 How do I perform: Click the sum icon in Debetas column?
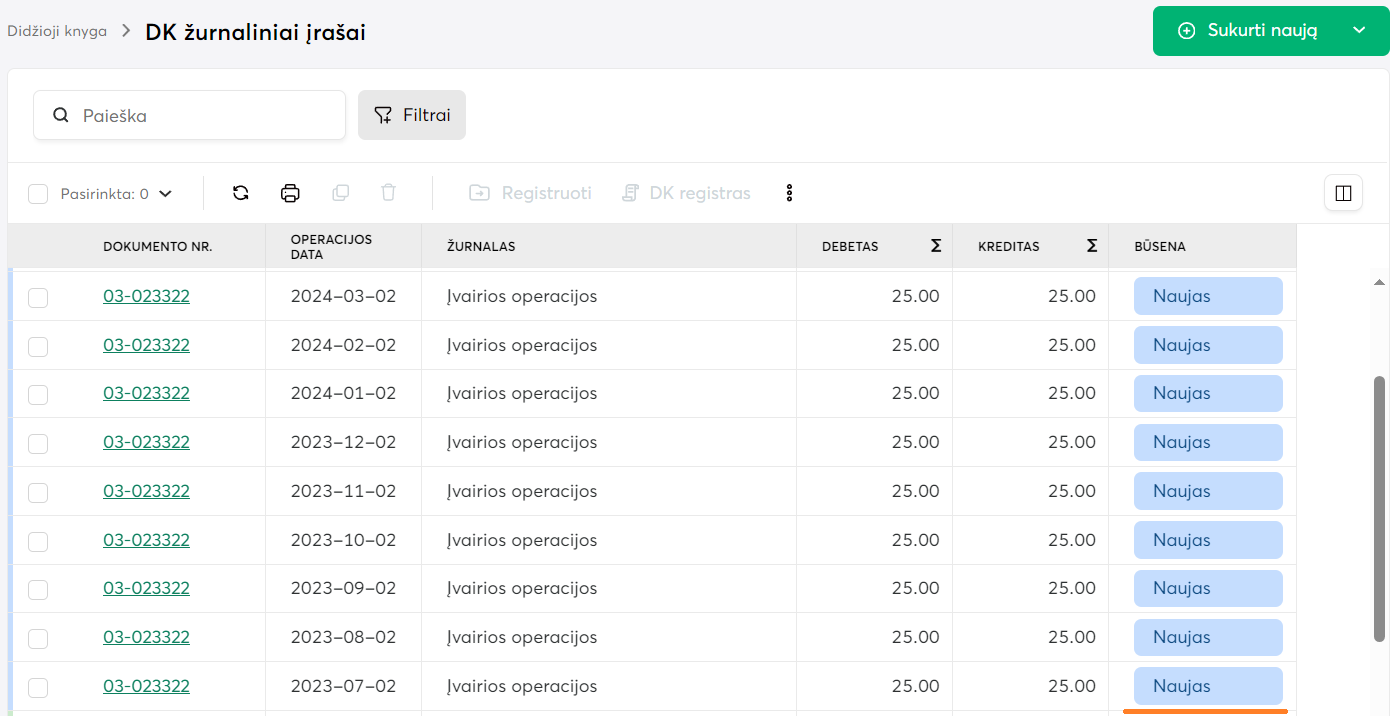point(936,246)
